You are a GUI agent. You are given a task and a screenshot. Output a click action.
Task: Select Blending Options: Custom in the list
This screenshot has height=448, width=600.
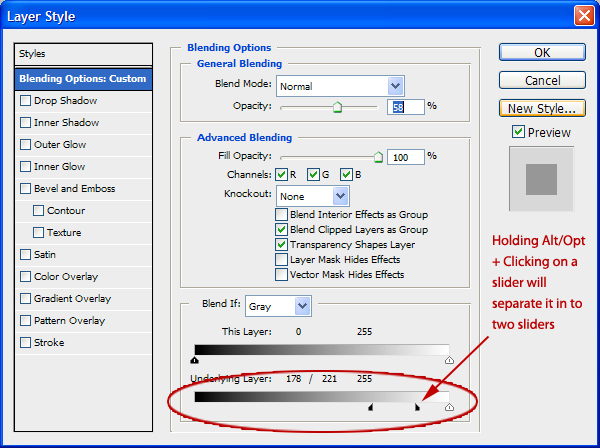(x=84, y=79)
